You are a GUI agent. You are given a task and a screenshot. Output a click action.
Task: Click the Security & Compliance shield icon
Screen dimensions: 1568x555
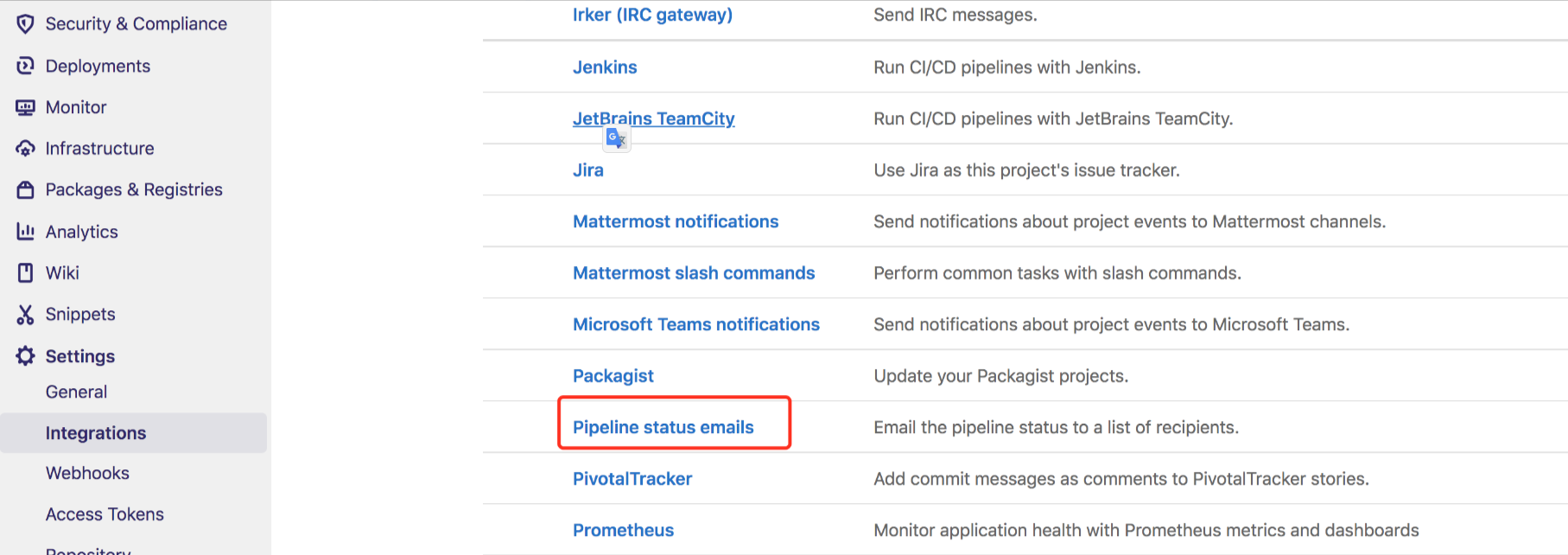(x=25, y=24)
